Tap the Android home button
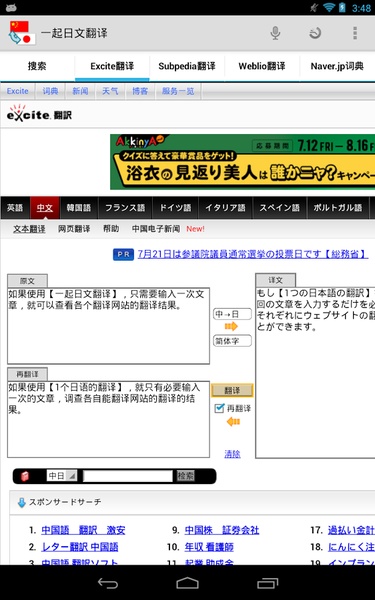This screenshot has width=375, height=600. (x=187, y=583)
